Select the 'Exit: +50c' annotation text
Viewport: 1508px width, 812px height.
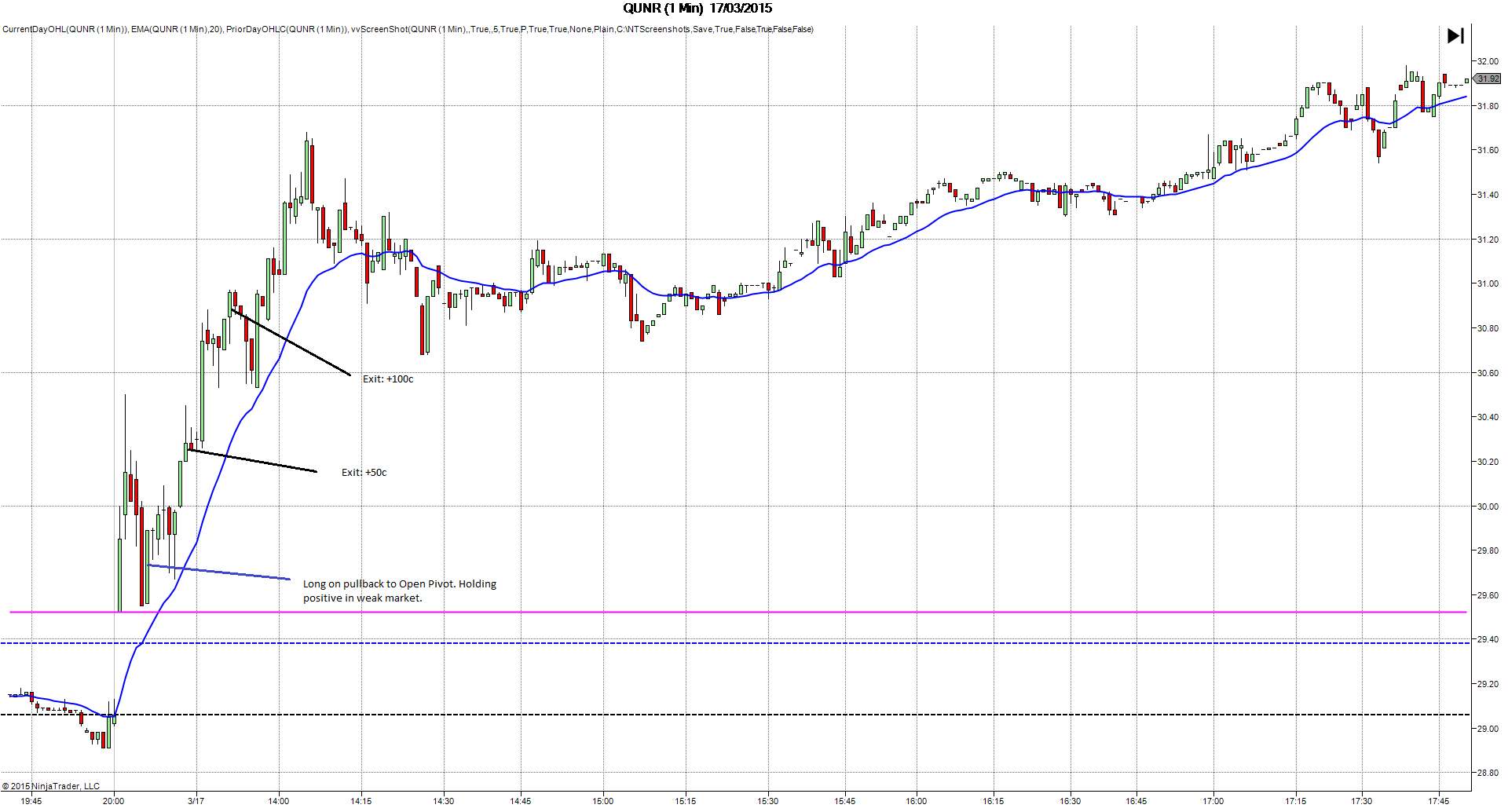tap(364, 473)
